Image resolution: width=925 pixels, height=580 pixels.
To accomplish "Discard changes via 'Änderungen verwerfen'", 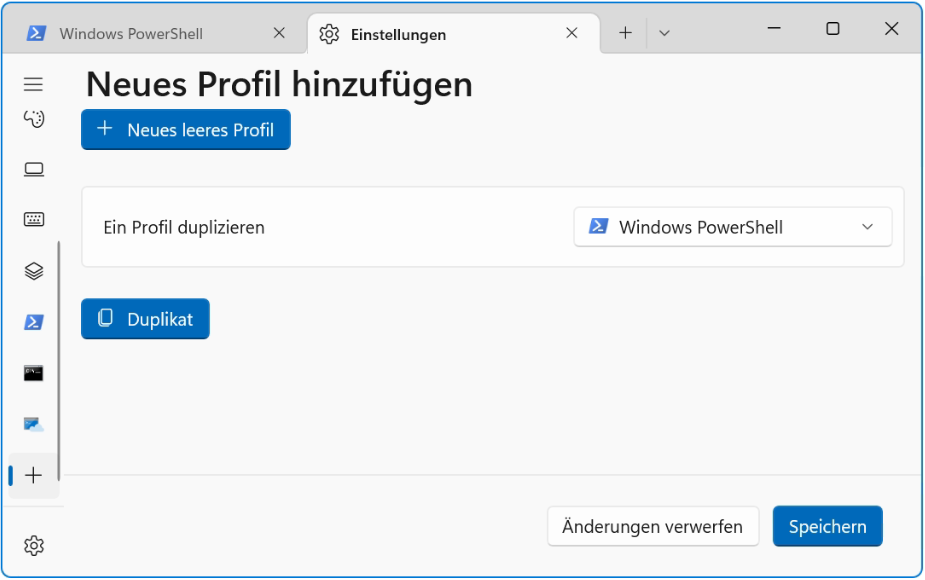I will pos(652,525).
